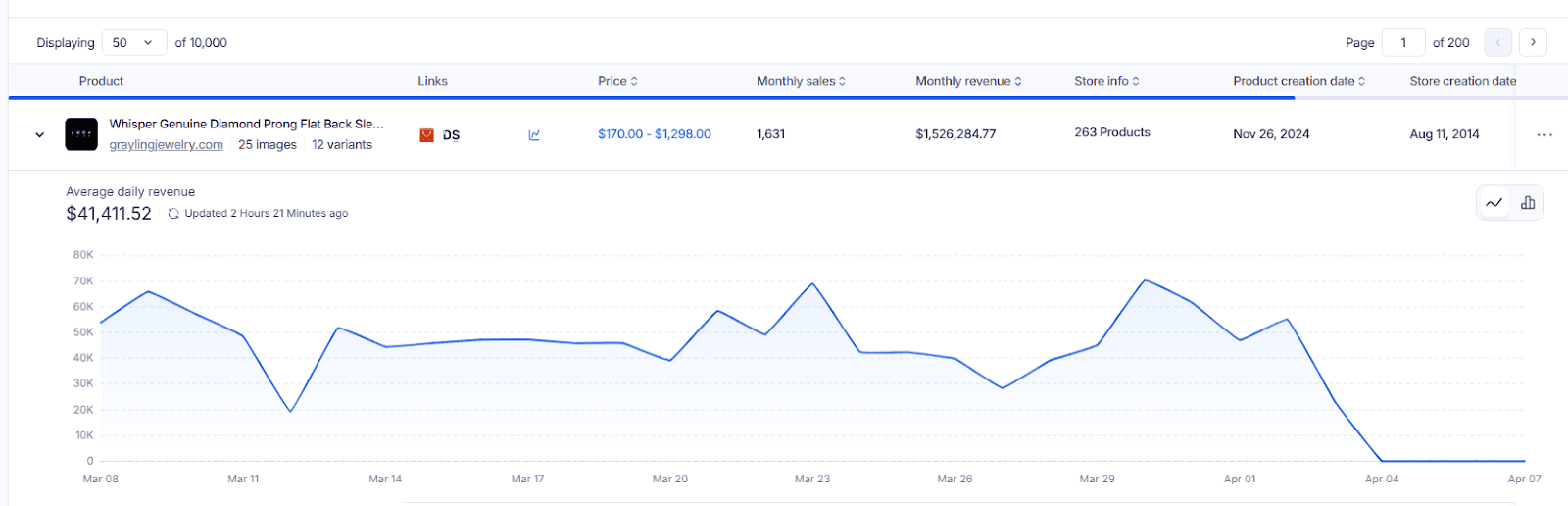Open the graylingjewelry.com link
Viewport: 1568px width, 506px height.
pos(166,144)
